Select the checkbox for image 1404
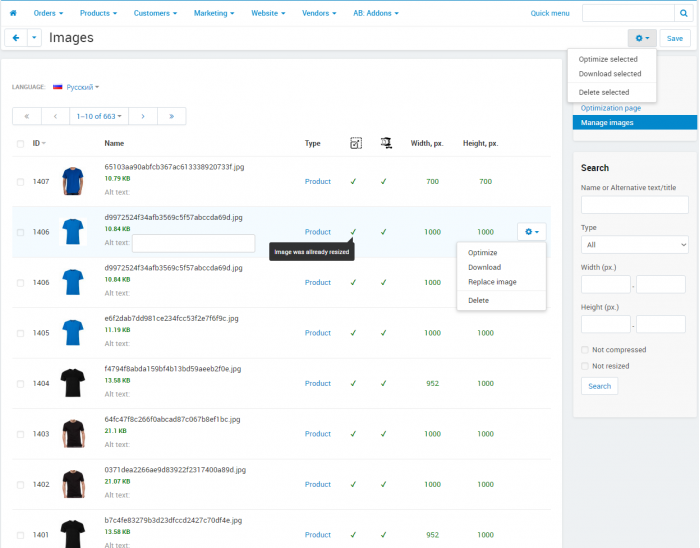The width and height of the screenshot is (700, 548). pos(21,384)
